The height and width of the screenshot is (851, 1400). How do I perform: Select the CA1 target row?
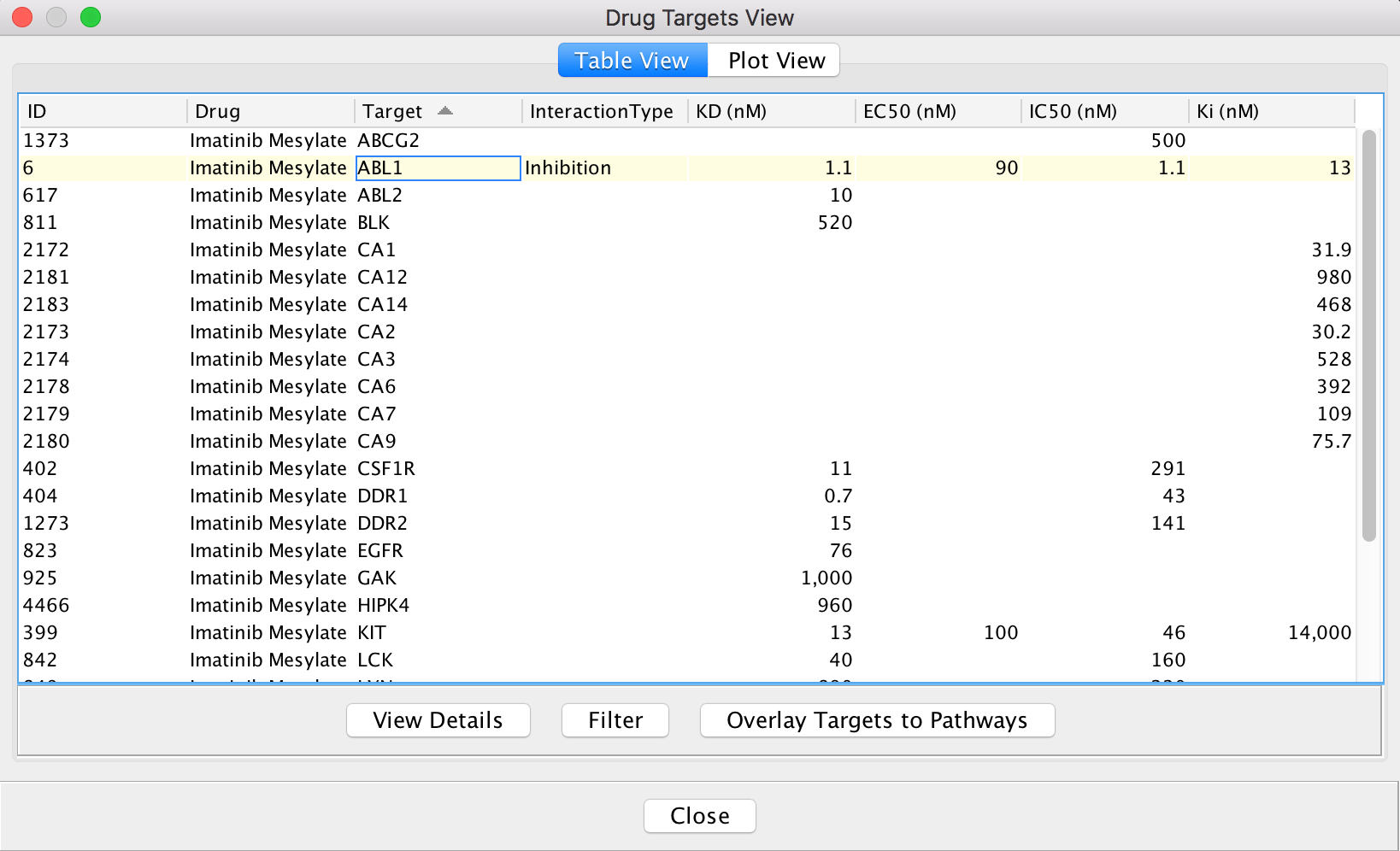click(x=688, y=250)
